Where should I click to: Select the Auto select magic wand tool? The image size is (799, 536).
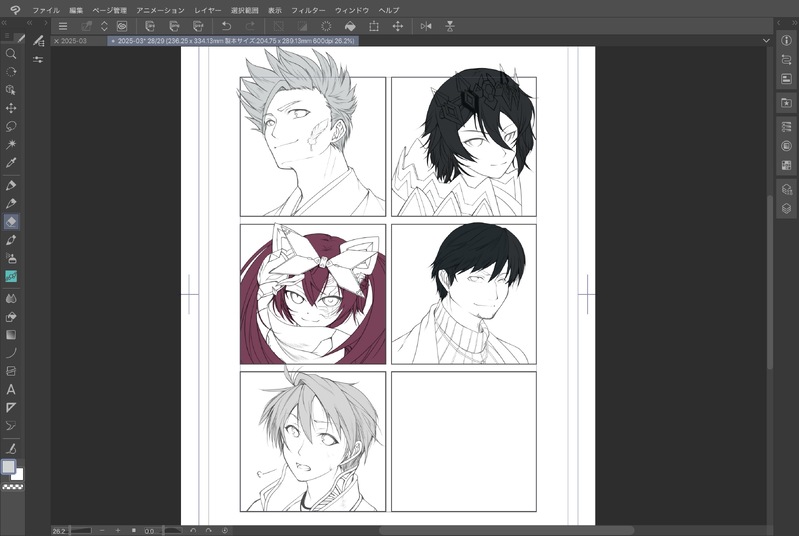point(11,145)
